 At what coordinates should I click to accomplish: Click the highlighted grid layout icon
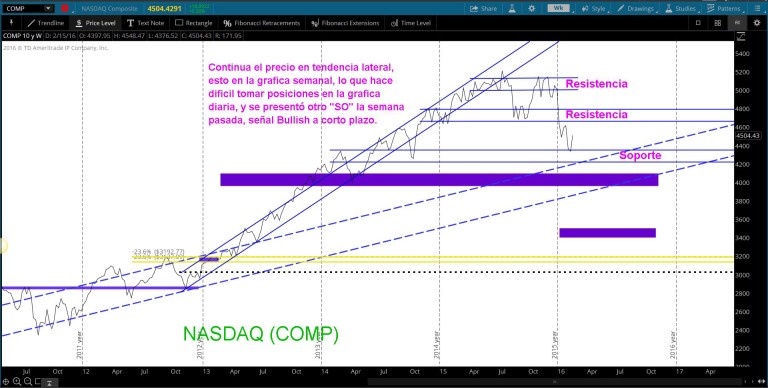pyautogui.click(x=736, y=23)
